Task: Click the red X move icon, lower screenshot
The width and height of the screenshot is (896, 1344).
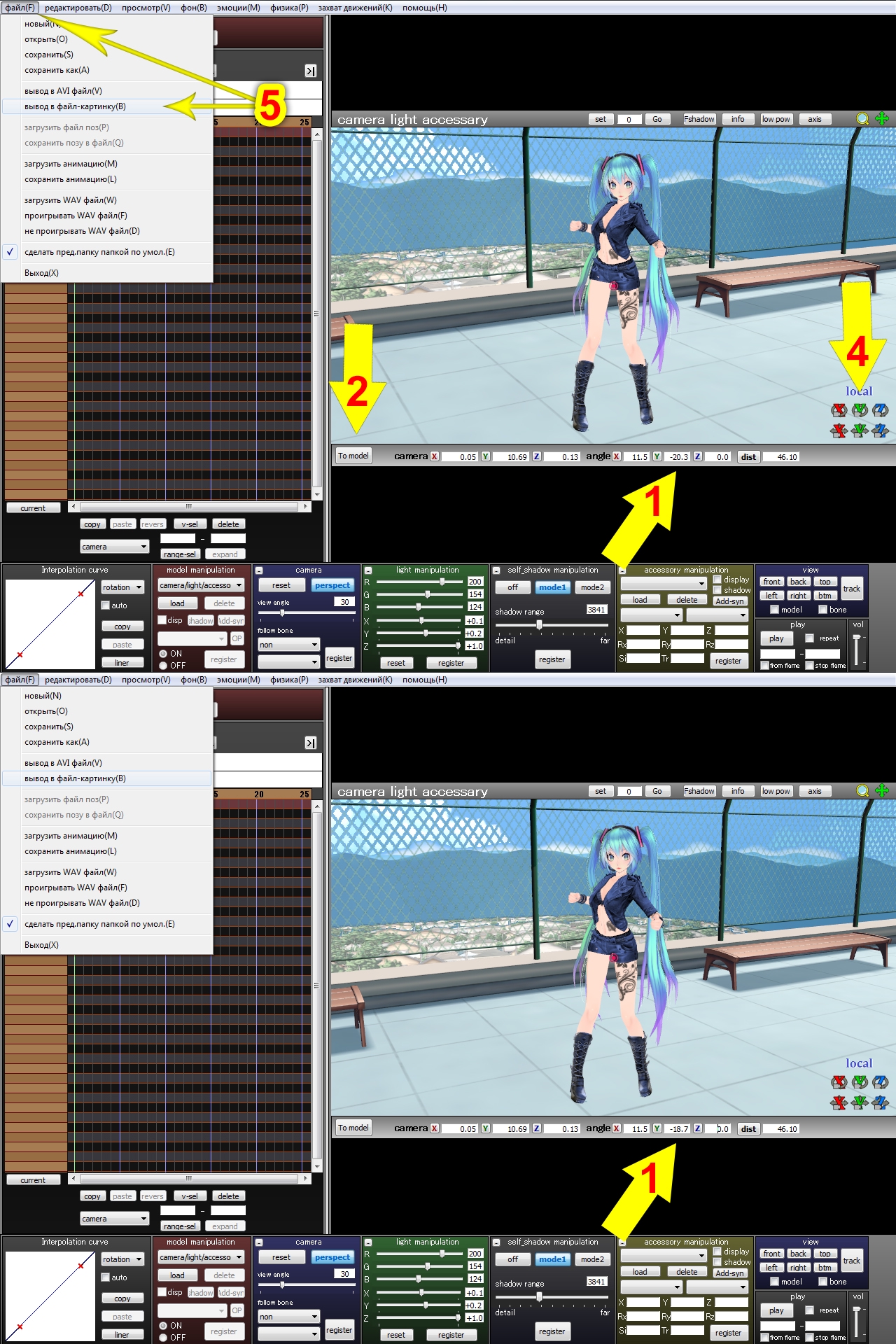Action: coord(839,1102)
